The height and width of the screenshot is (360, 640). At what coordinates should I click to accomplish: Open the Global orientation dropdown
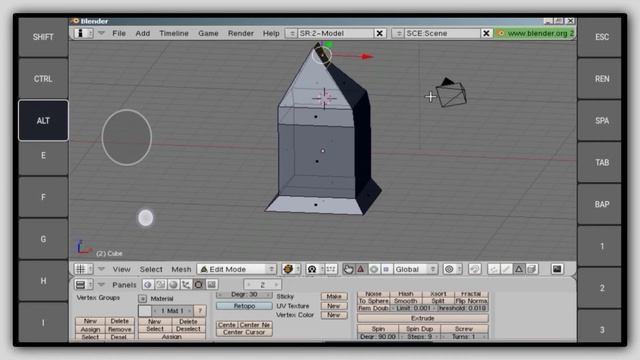[x=416, y=269]
